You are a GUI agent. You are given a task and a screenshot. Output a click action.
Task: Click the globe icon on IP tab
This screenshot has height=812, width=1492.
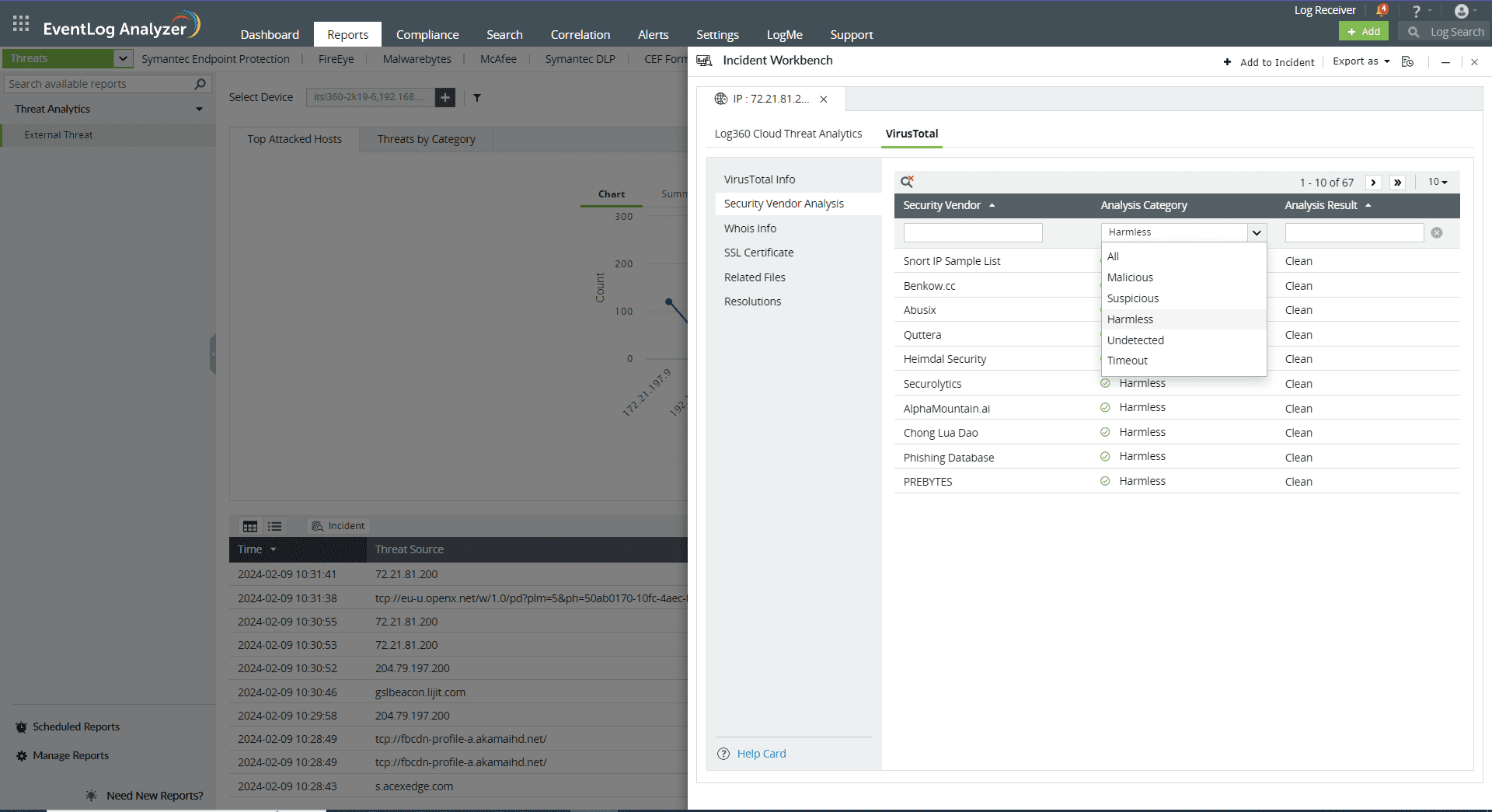(x=721, y=99)
